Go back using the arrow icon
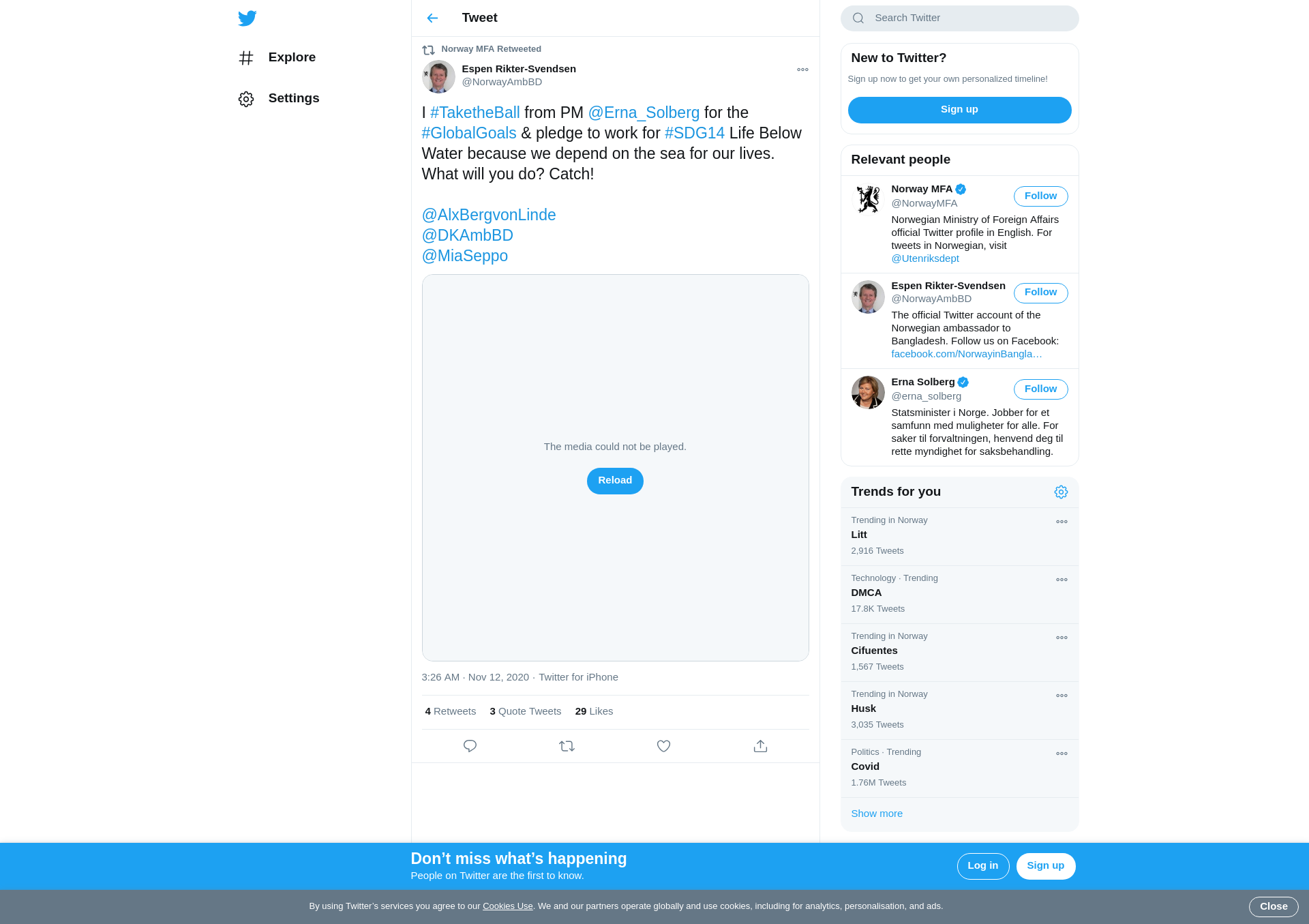 [432, 18]
